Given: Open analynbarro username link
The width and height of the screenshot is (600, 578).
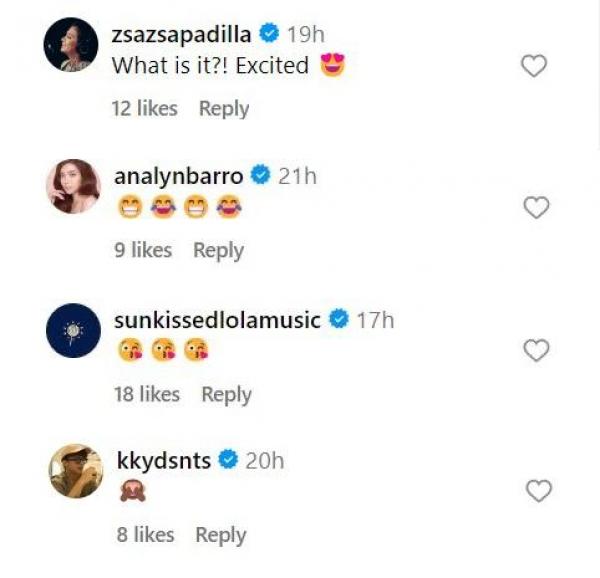Looking at the screenshot, I should click(x=179, y=176).
